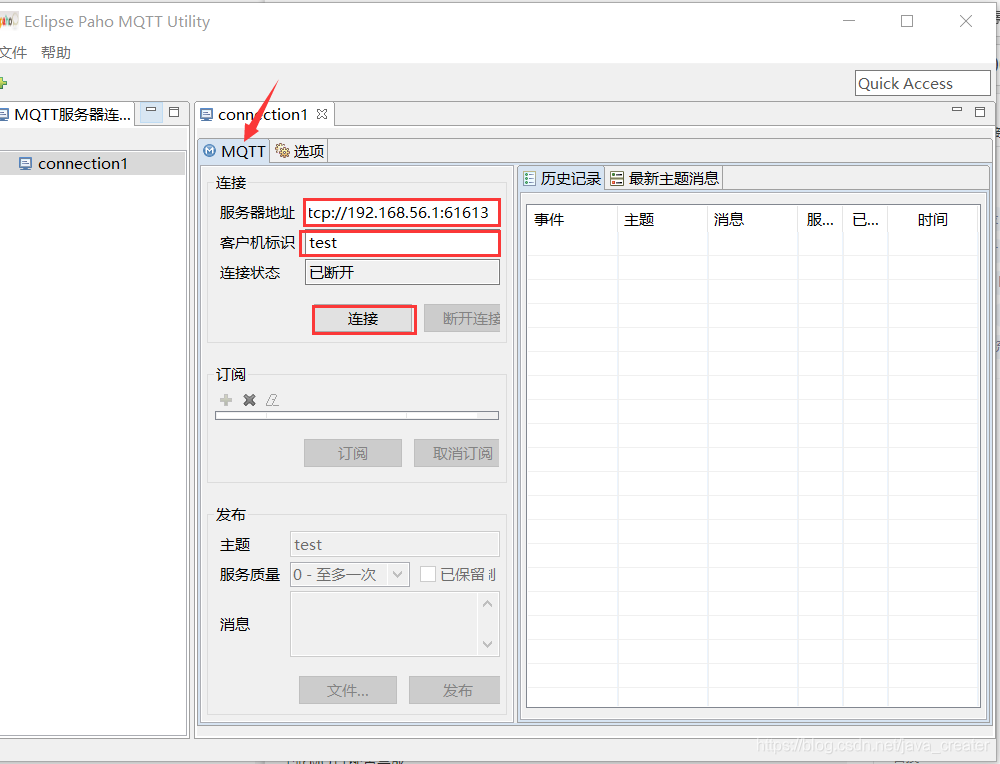Image resolution: width=1000 pixels, height=764 pixels.
Task: Click the 发布 button
Action: pyautogui.click(x=454, y=690)
